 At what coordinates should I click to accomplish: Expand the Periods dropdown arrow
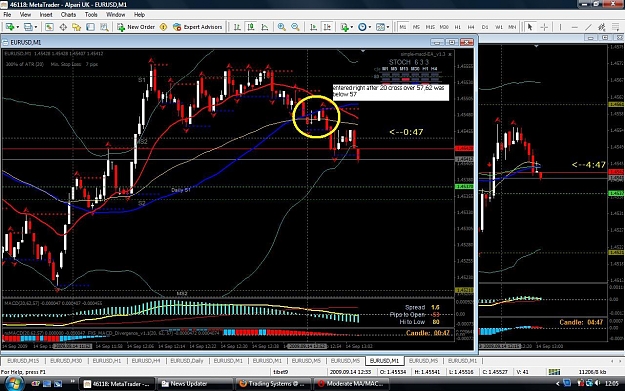[x=370, y=27]
